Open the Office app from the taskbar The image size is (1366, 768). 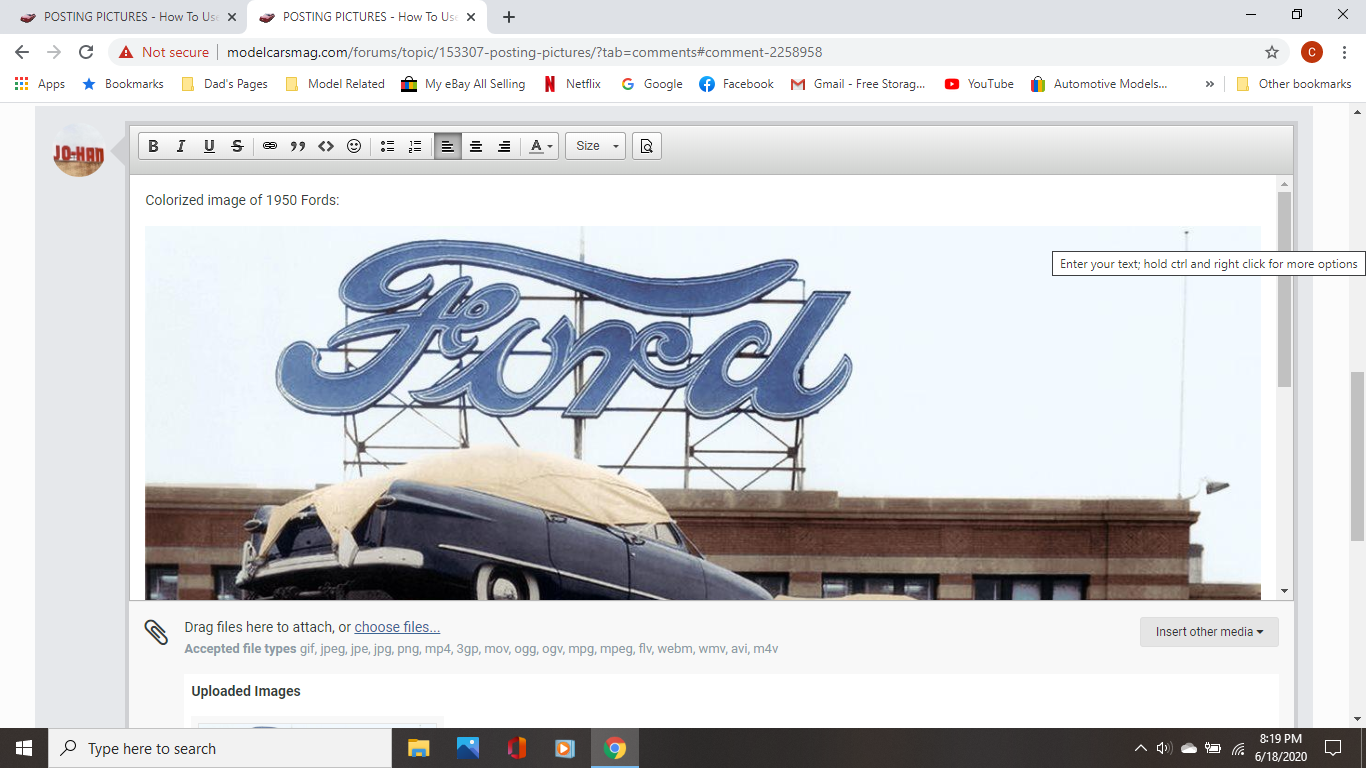pos(516,748)
